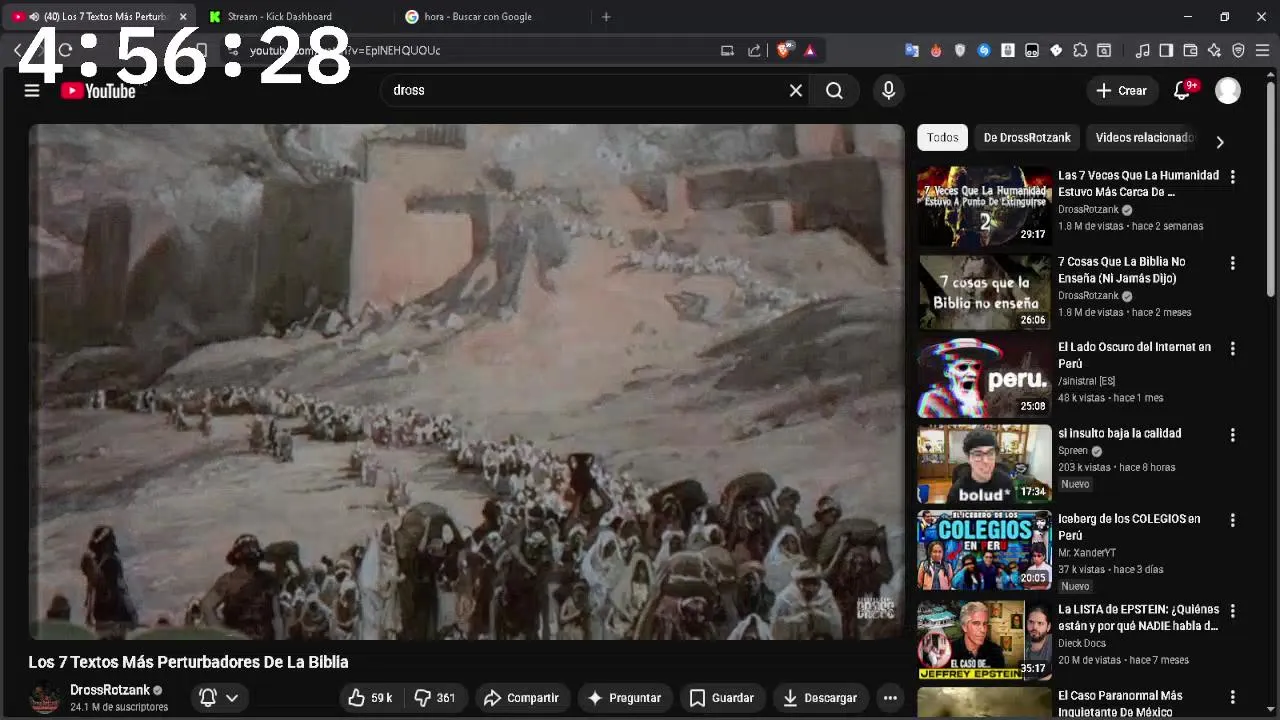Screen dimensions: 1280x720
Task: Open the 'COLEGIOS en Perú' thumbnail 20:05
Action: (985, 550)
